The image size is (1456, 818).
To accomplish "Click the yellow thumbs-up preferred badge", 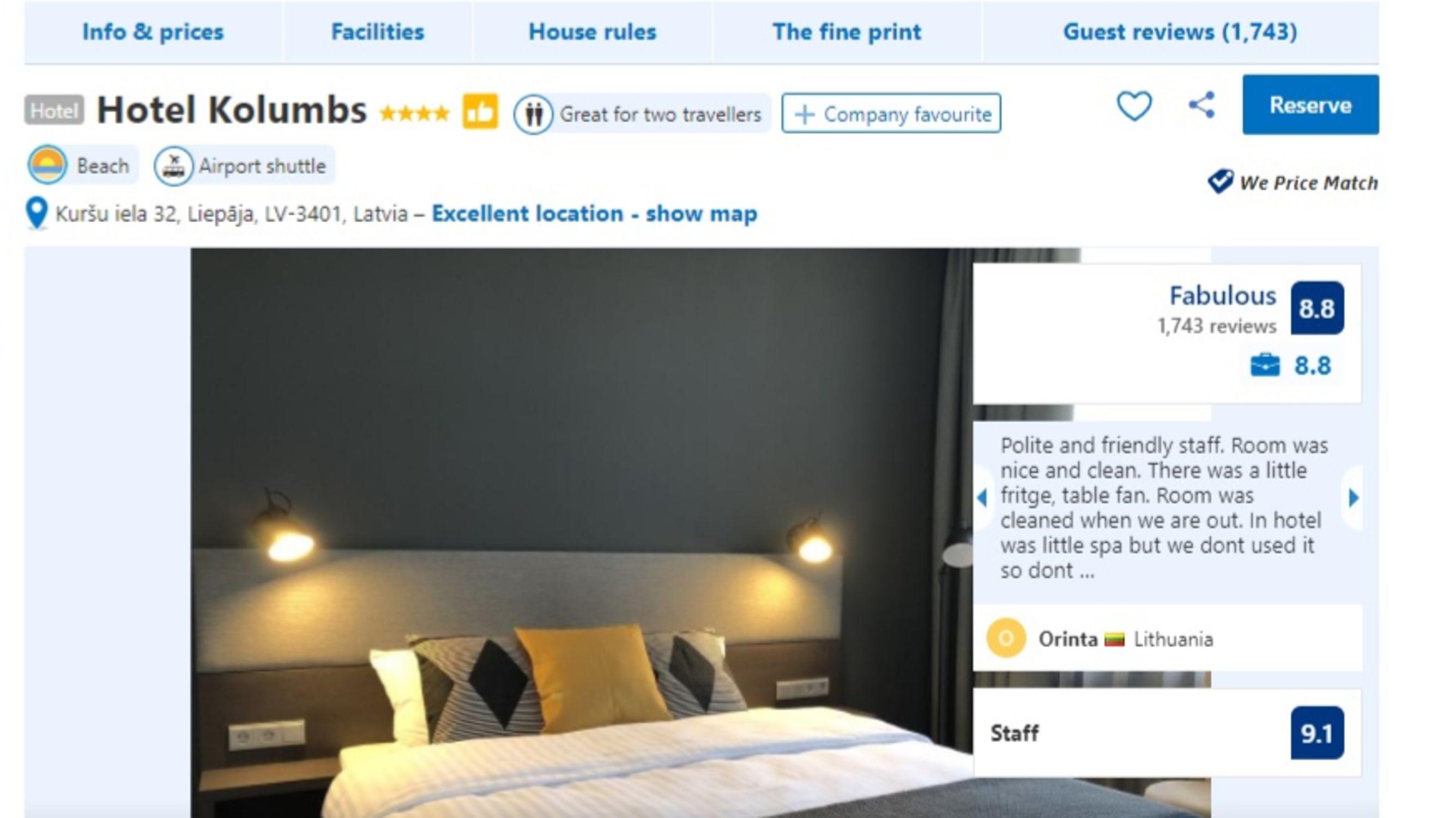I will pos(480,111).
